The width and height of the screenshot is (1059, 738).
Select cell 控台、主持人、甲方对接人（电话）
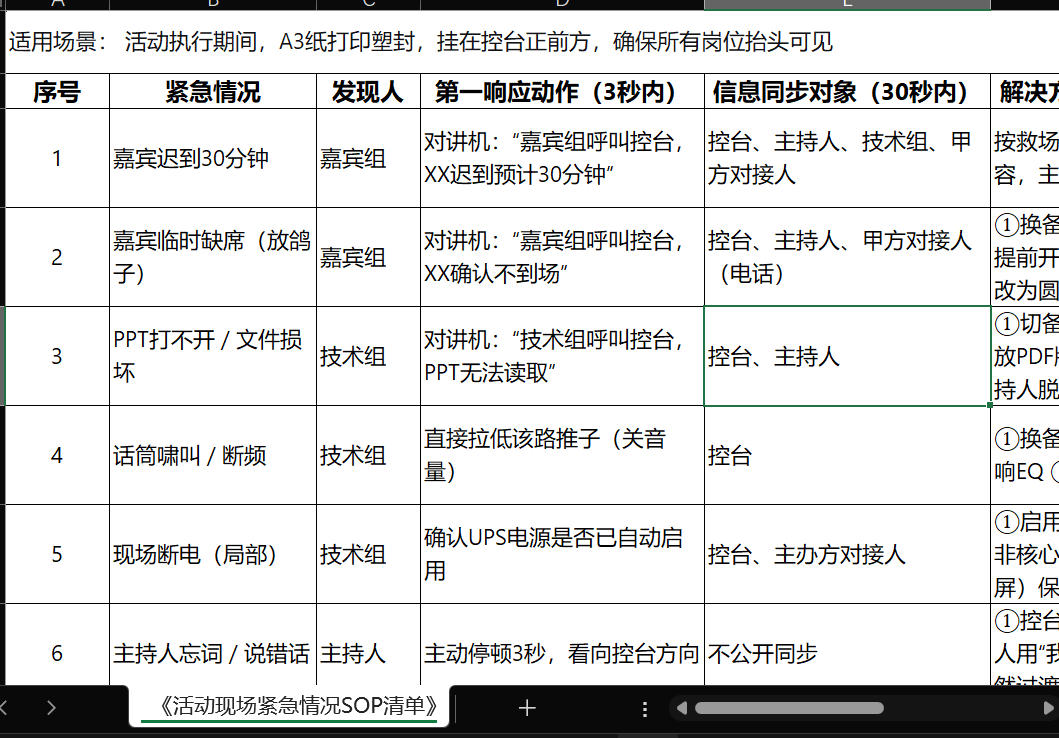click(x=847, y=257)
